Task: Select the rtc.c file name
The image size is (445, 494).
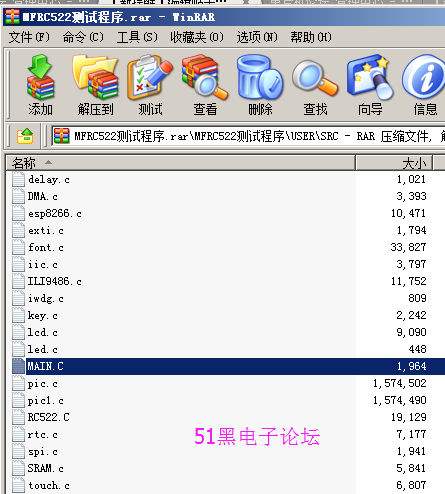Action: [x=42, y=435]
